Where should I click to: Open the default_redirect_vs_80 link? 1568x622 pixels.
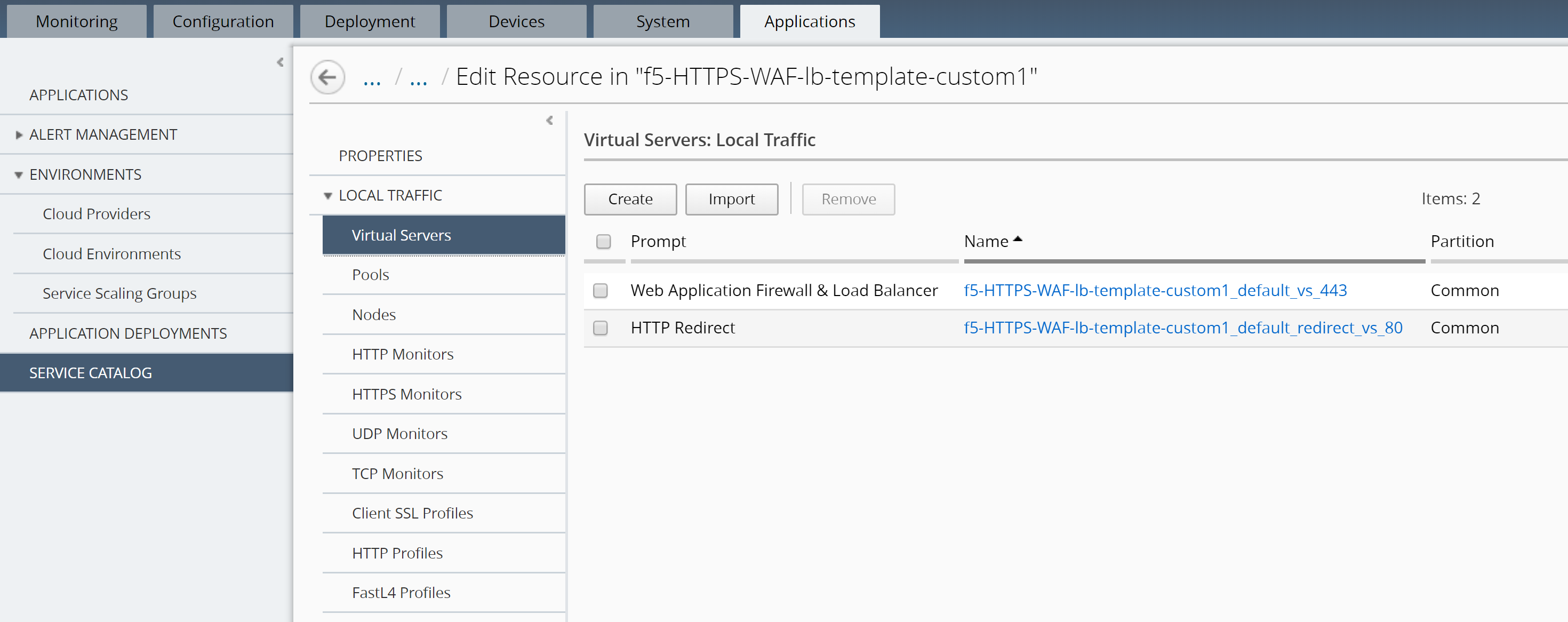pyautogui.click(x=1183, y=328)
